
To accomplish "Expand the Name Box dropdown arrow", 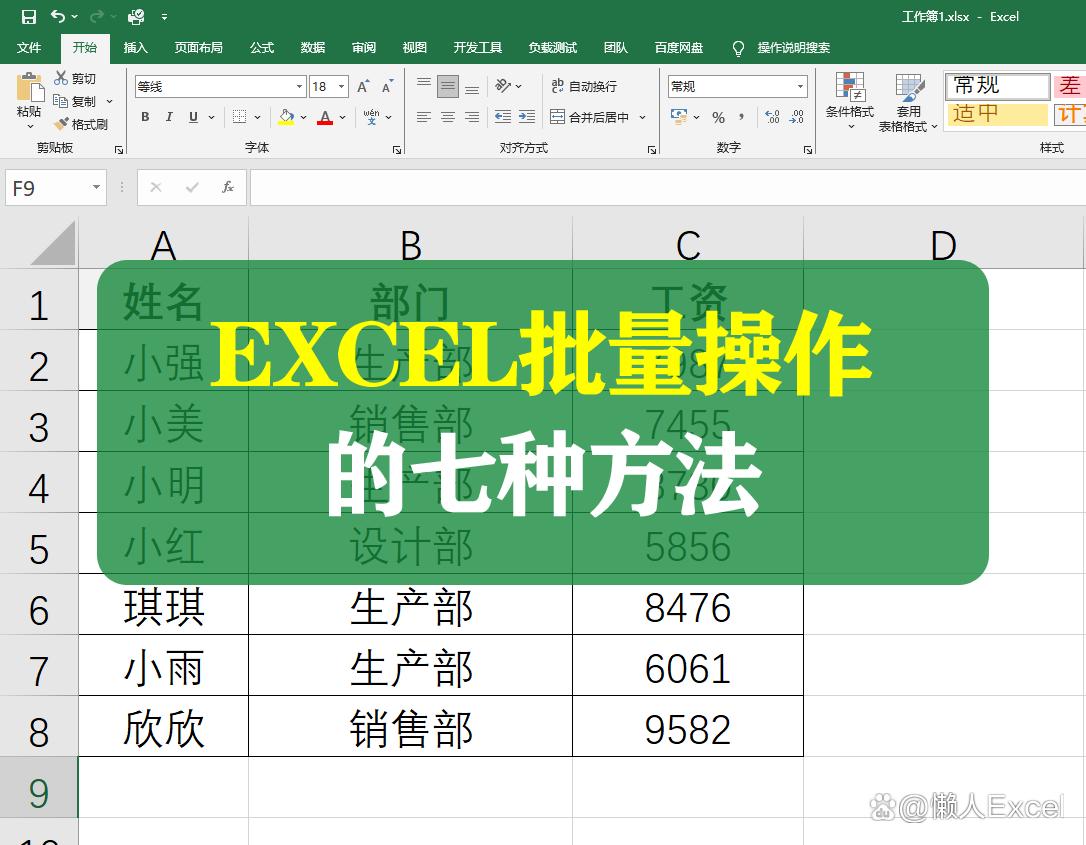I will click(x=96, y=187).
